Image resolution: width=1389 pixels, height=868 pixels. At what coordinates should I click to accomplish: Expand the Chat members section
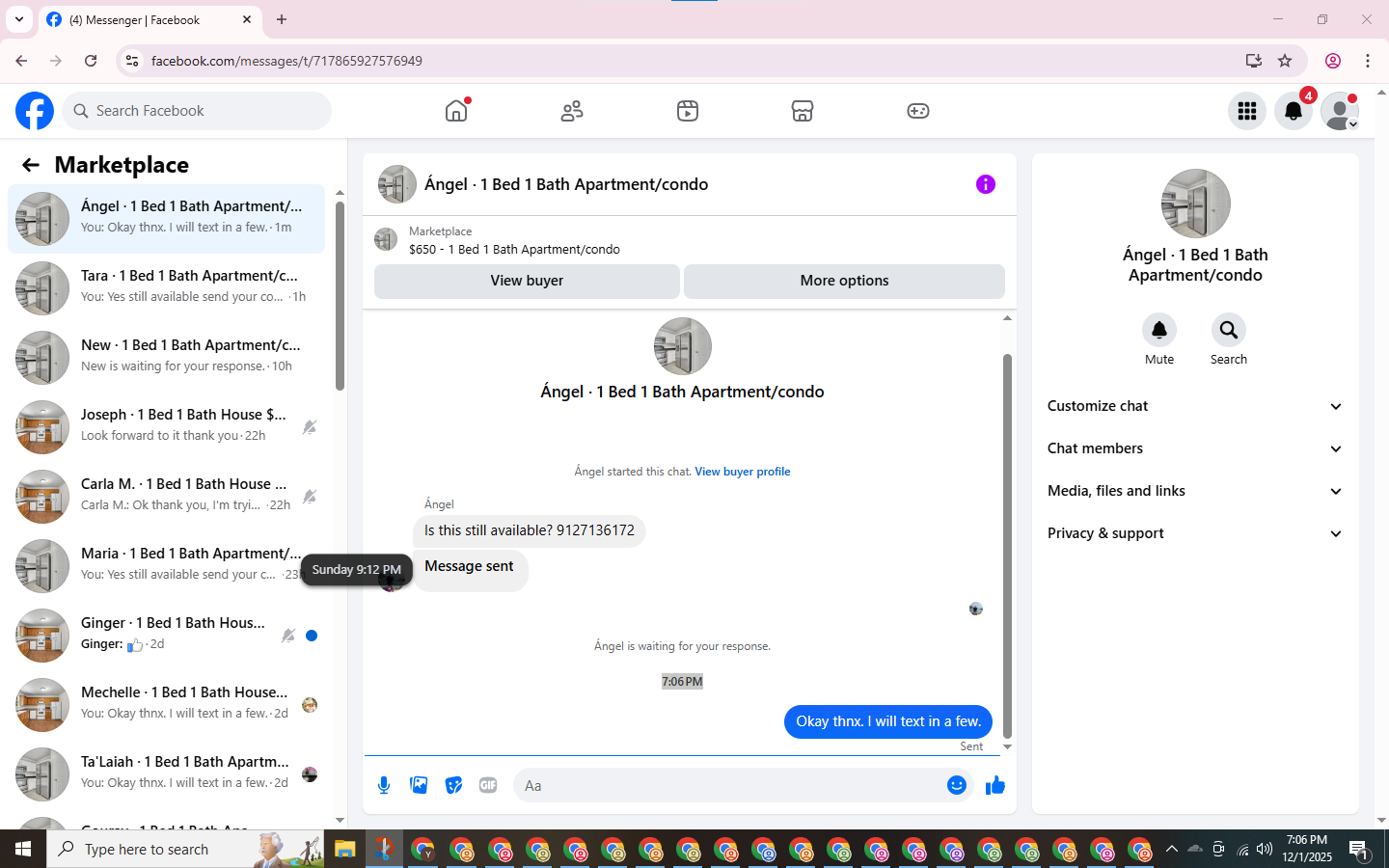1195,448
